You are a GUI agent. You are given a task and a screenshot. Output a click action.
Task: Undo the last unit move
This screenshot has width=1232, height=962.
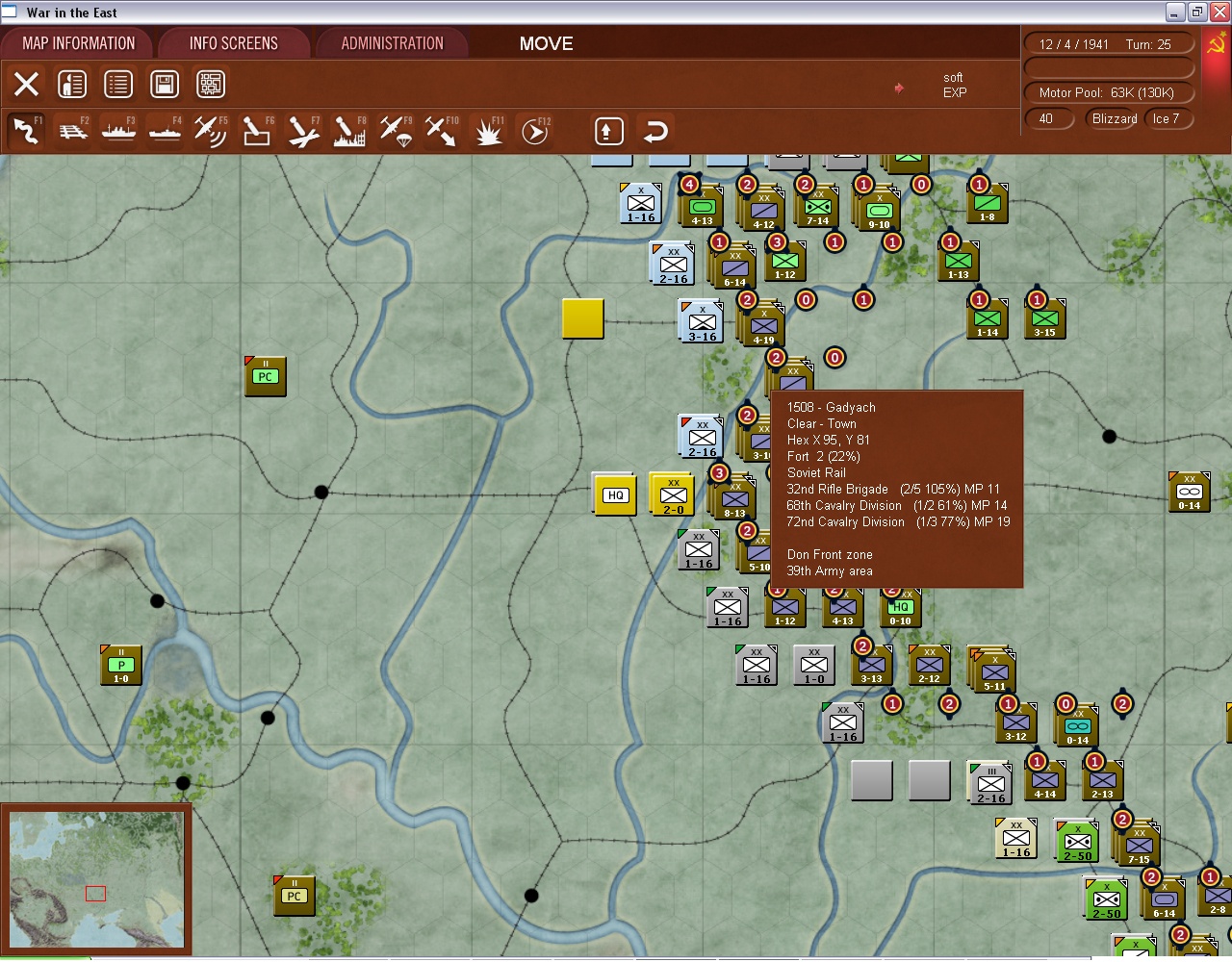click(x=655, y=130)
